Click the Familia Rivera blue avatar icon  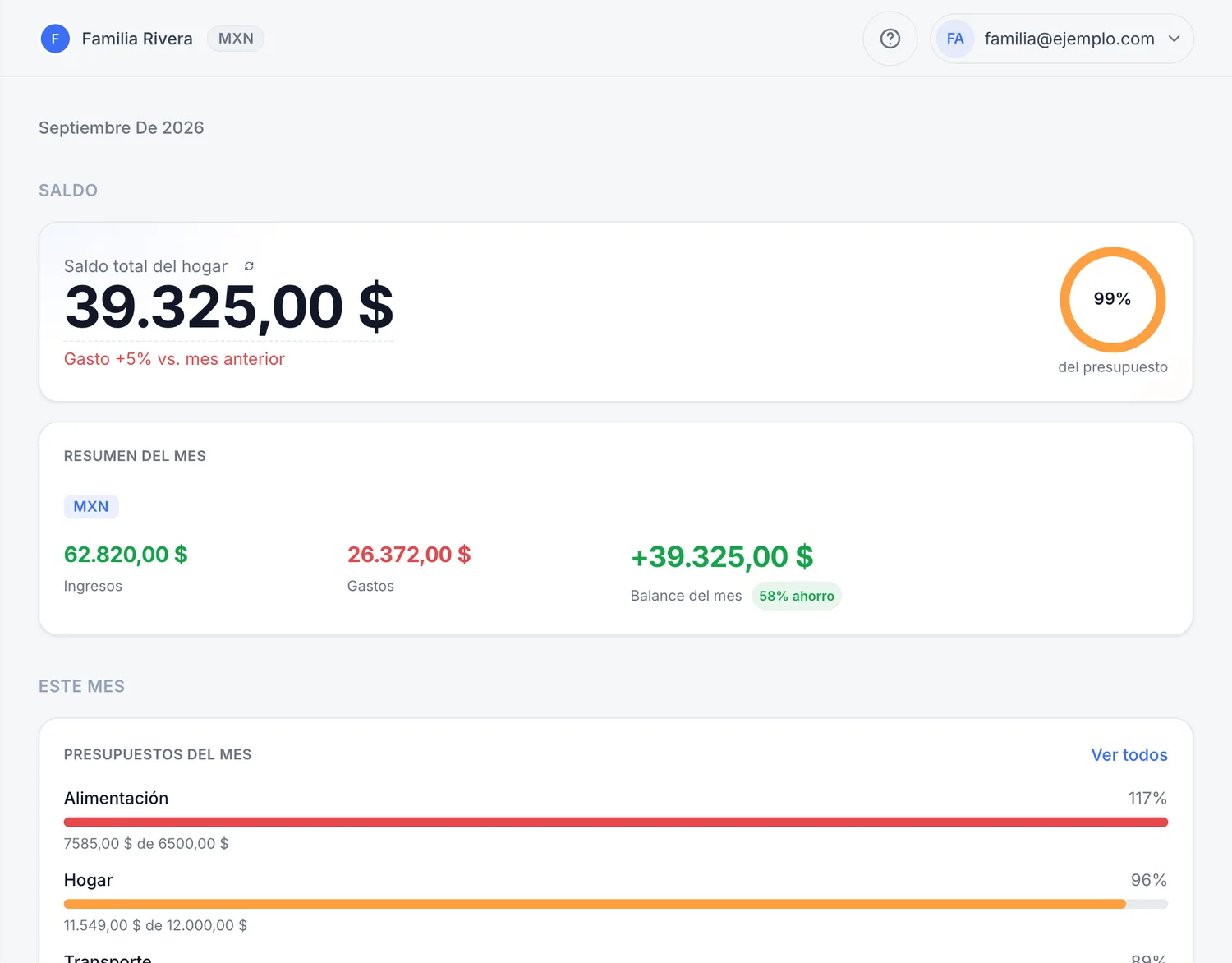tap(55, 39)
